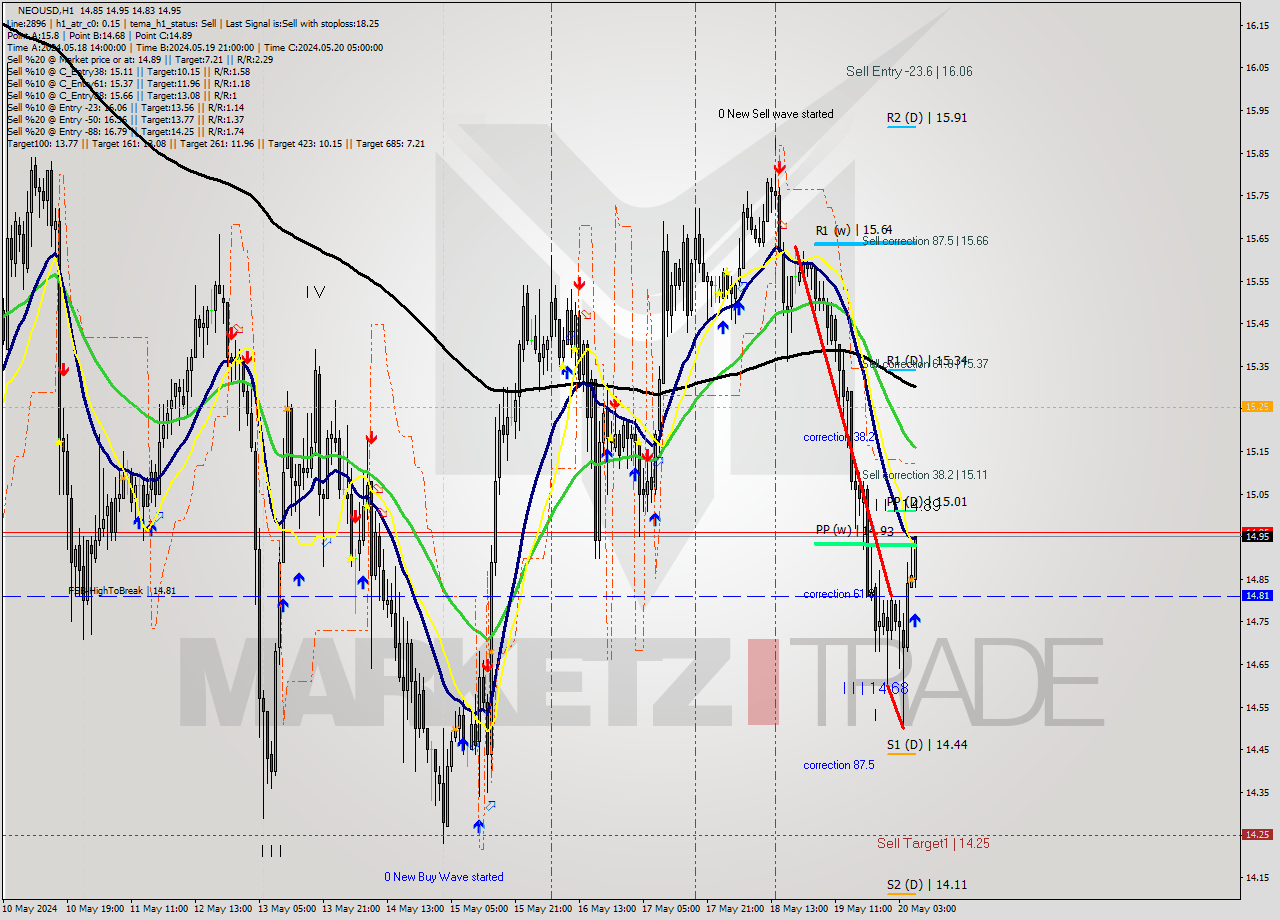Click the blue 14.81 price tag

[1257, 596]
